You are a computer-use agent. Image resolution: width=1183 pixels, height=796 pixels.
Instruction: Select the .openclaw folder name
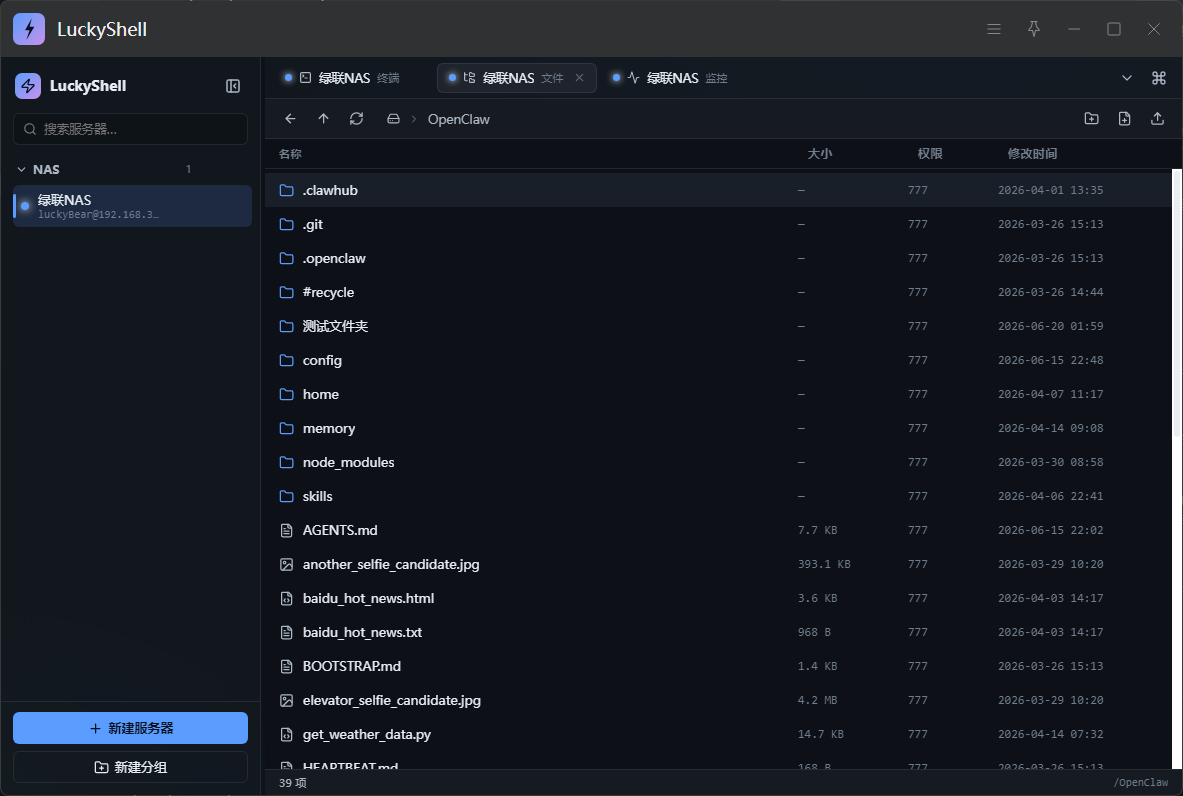click(x=334, y=259)
